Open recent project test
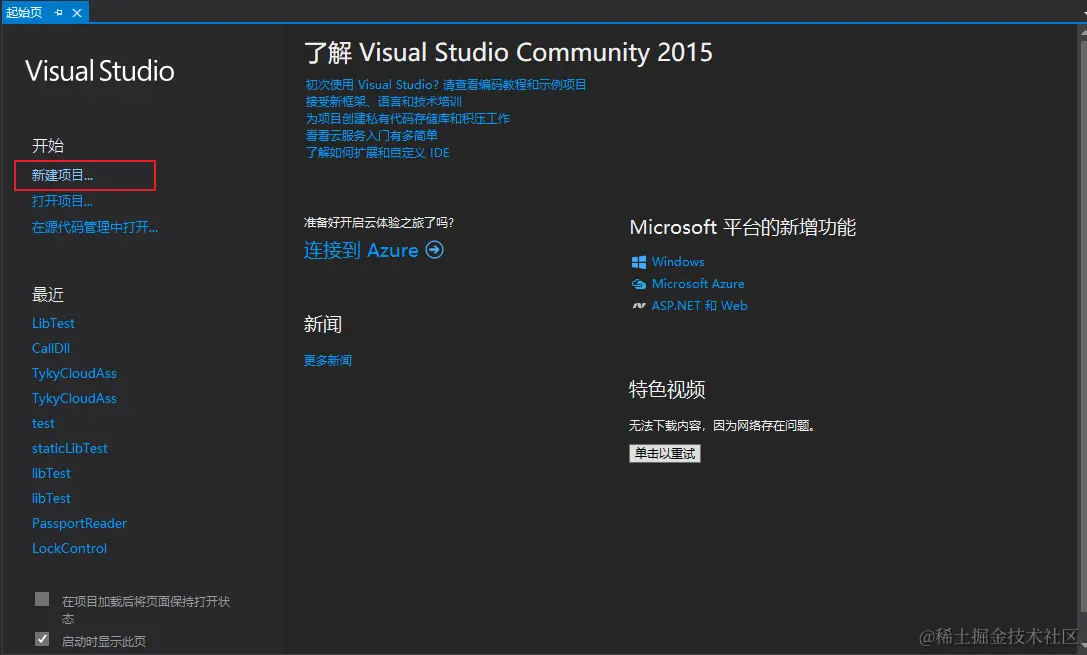Viewport: 1087px width, 655px height. 43,423
